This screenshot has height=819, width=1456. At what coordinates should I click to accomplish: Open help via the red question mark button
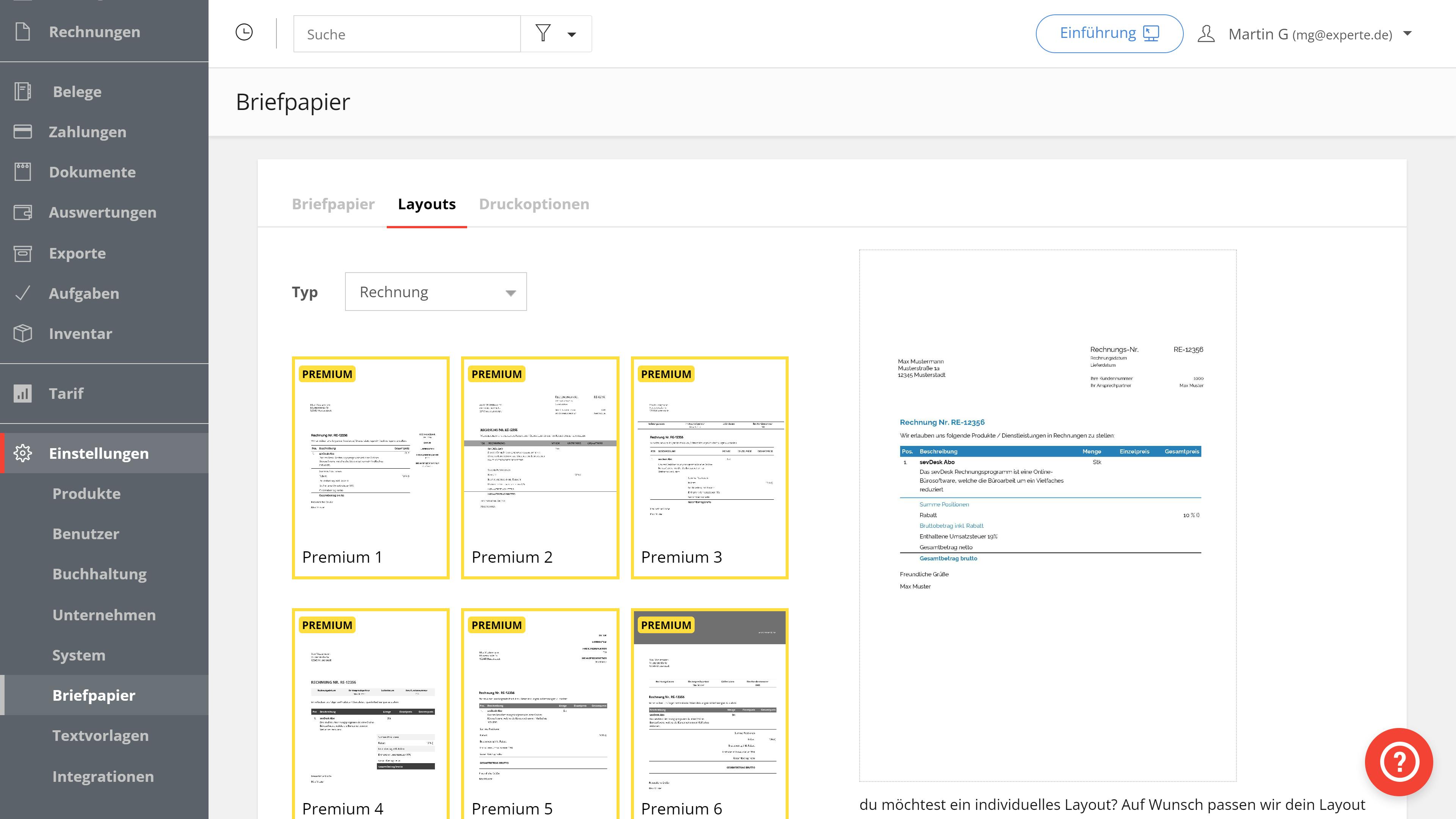click(1399, 761)
